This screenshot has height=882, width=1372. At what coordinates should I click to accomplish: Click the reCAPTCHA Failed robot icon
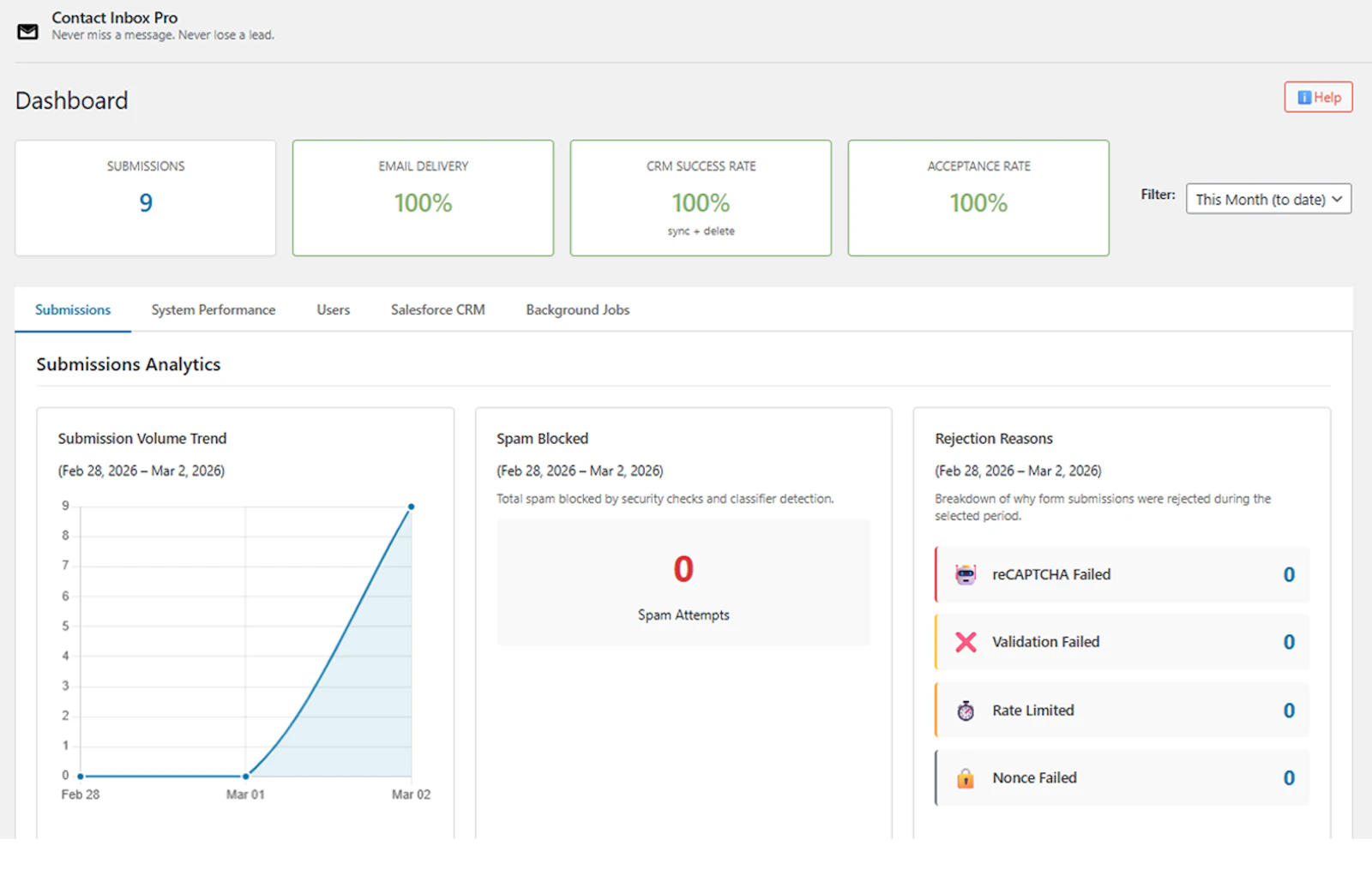(966, 575)
